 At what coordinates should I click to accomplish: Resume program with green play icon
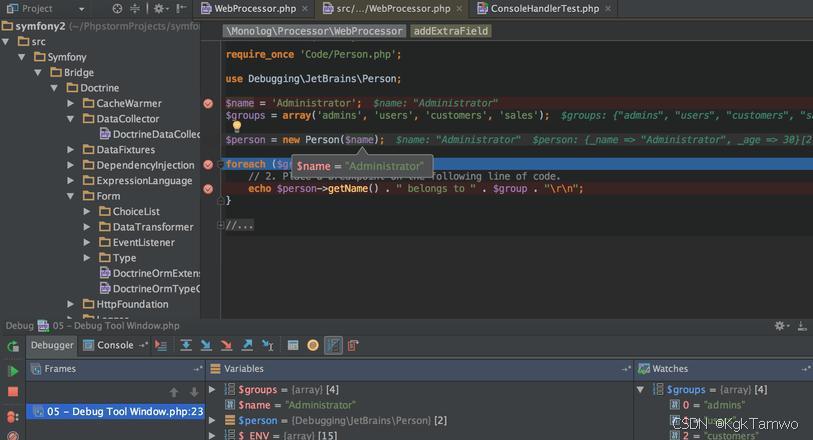(13, 370)
